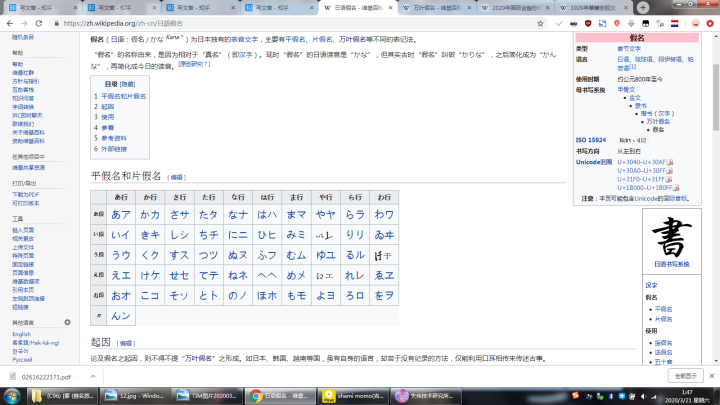This screenshot has width=720, height=405.
Task: Click the 下载为PDF sidebar link
Action: point(27,194)
